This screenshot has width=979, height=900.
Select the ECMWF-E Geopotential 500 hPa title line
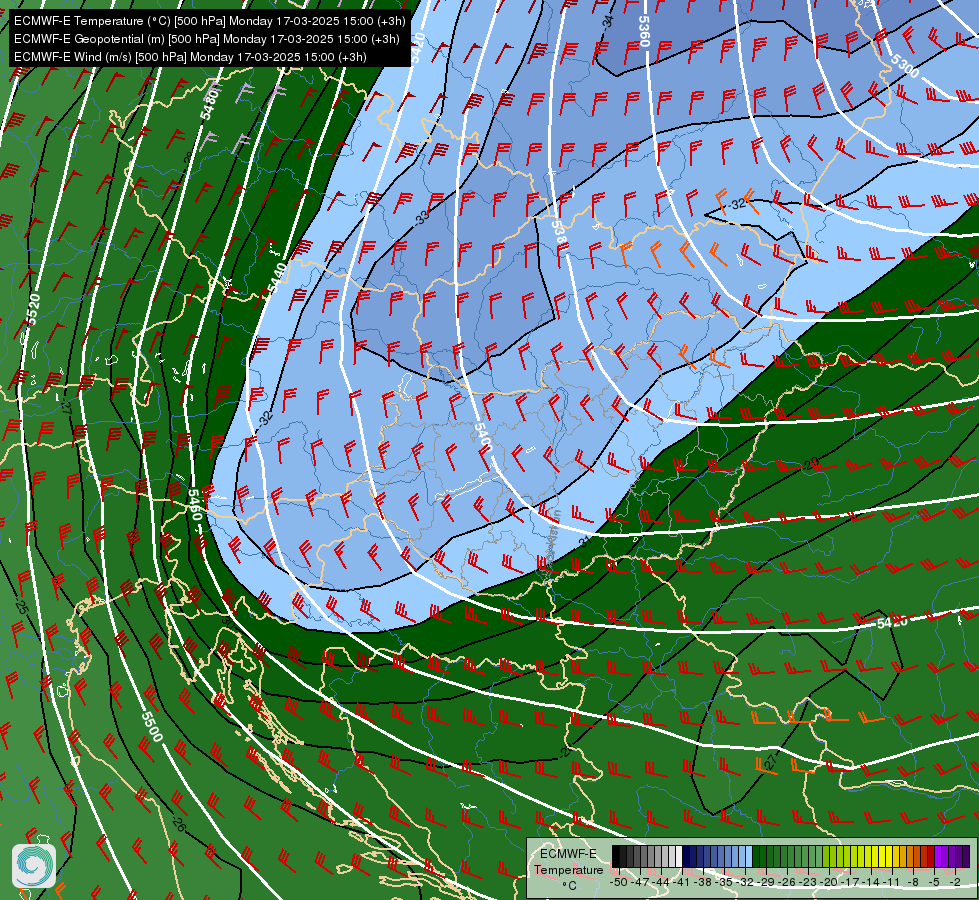pyautogui.click(x=207, y=39)
